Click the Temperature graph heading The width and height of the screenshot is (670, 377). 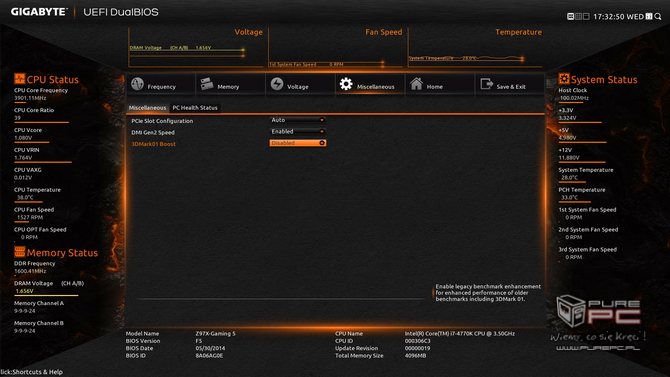point(518,32)
